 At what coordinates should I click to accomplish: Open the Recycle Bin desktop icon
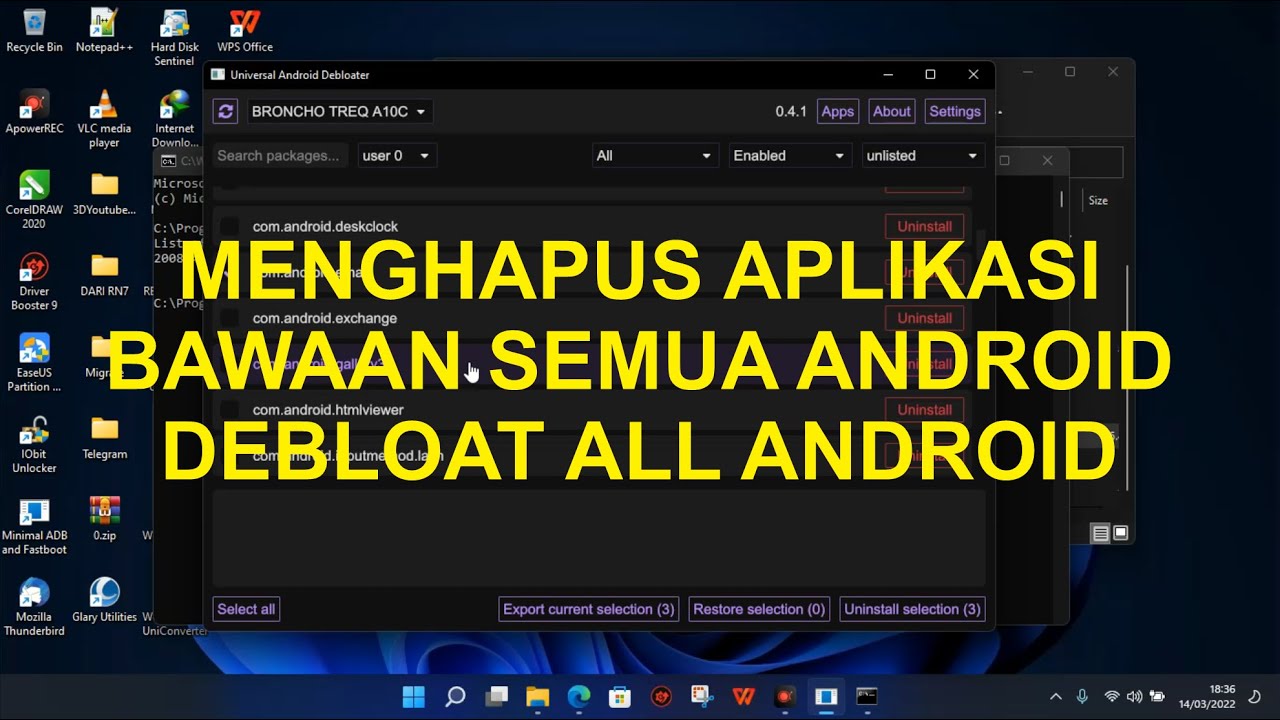pos(34,30)
